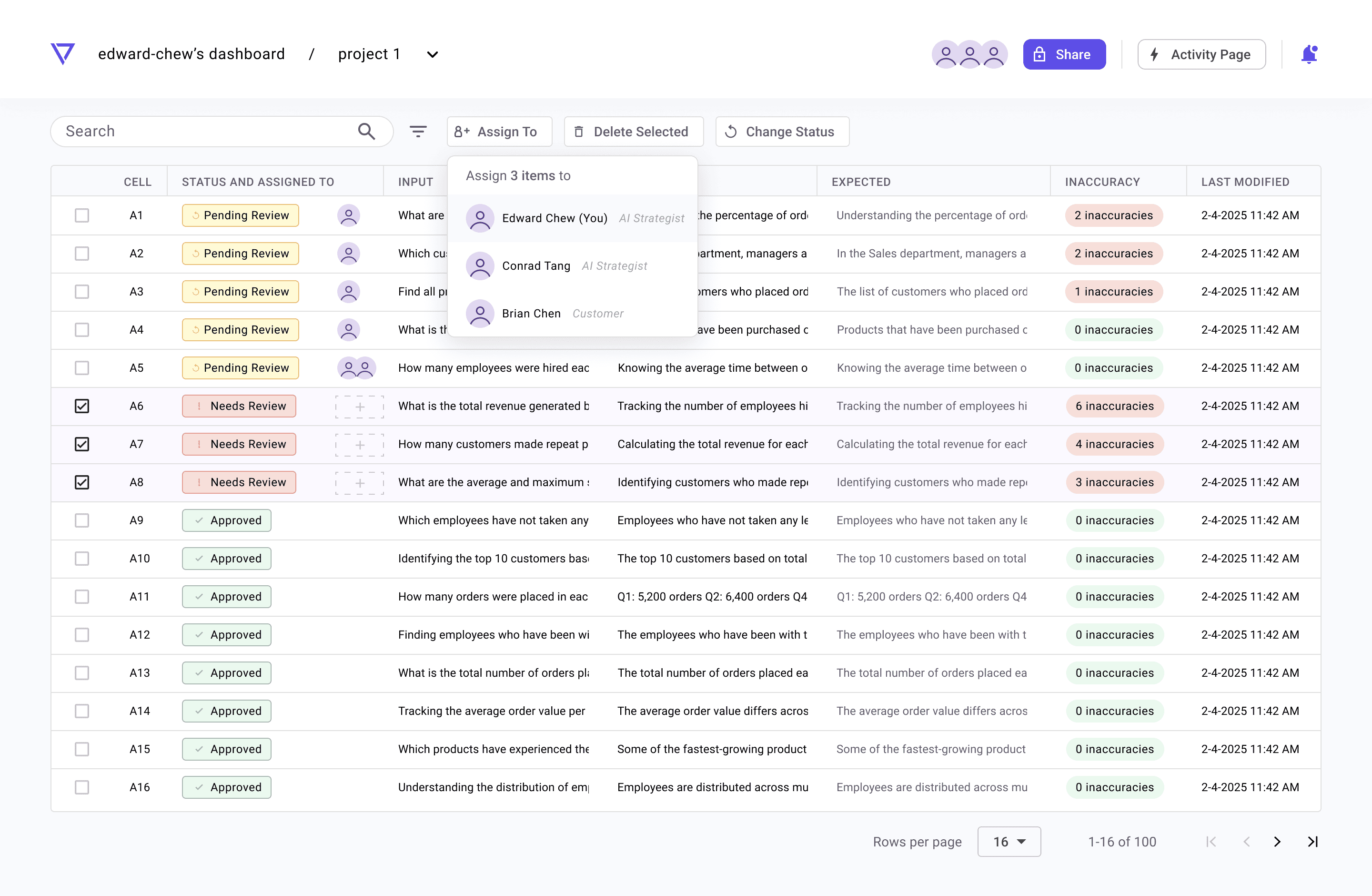The image size is (1372, 896).
Task: Open the Activity Page button
Action: click(x=1201, y=54)
